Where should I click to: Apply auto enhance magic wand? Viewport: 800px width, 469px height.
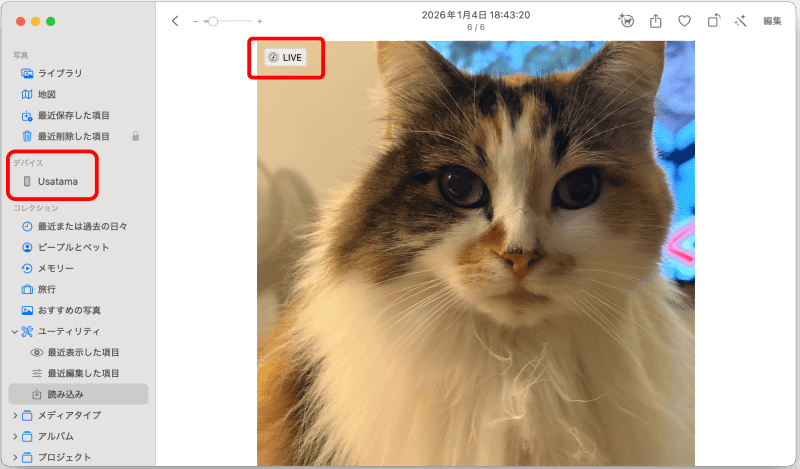tap(740, 21)
